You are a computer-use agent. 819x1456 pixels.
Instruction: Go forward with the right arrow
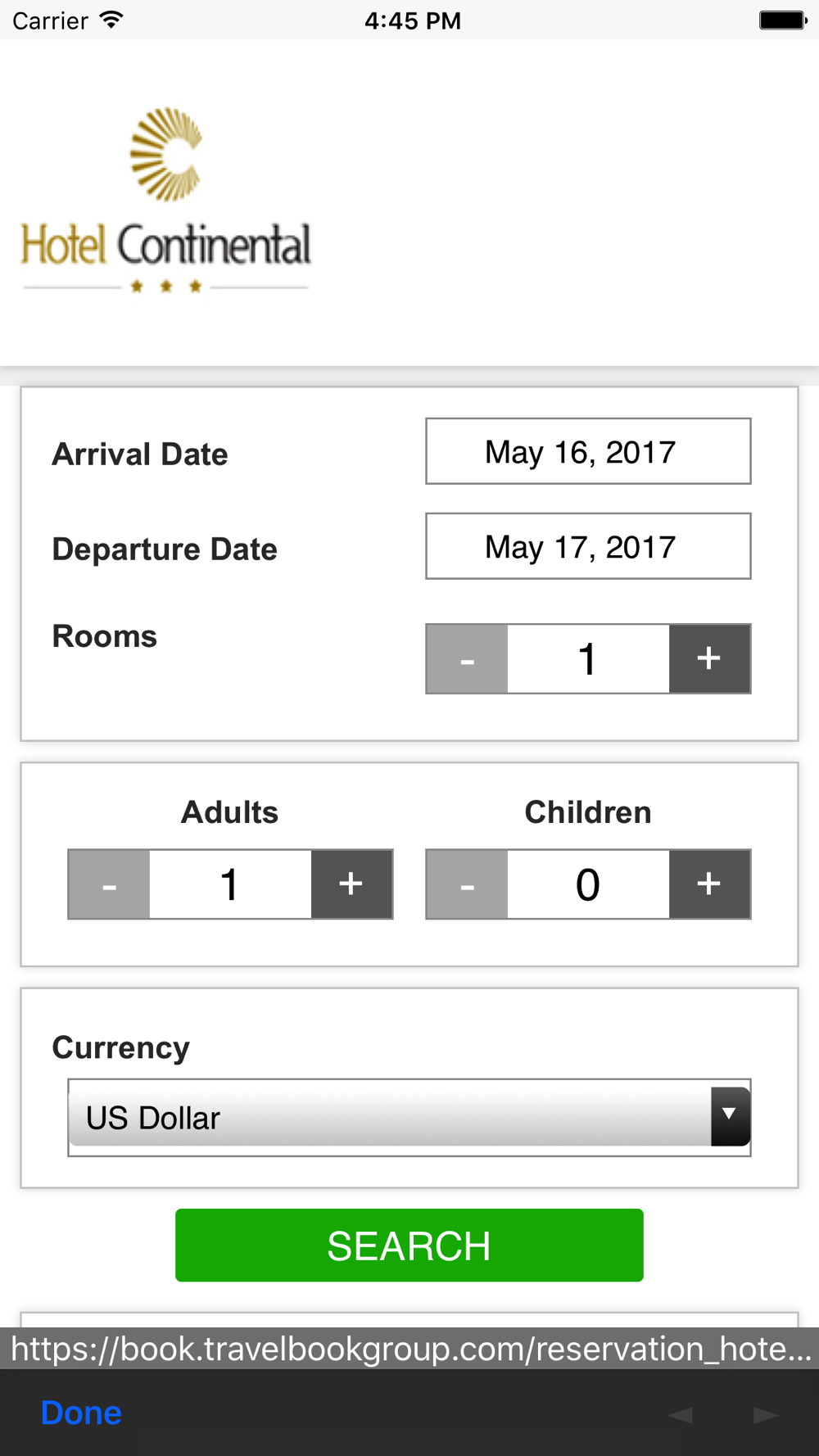[x=766, y=1414]
